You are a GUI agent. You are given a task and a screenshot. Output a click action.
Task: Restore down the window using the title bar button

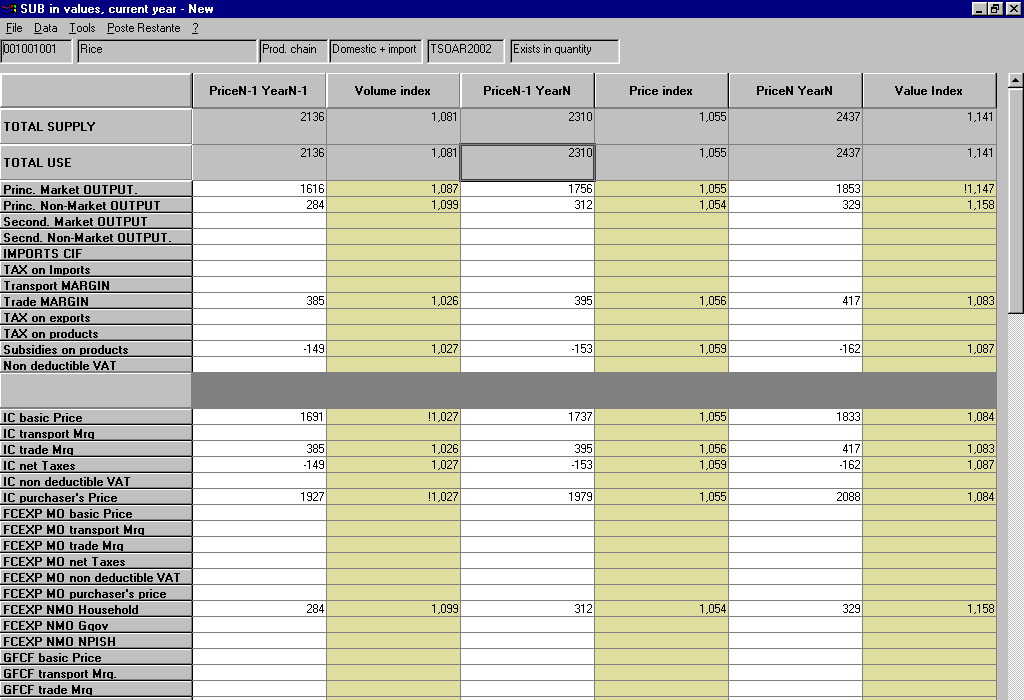pos(995,9)
